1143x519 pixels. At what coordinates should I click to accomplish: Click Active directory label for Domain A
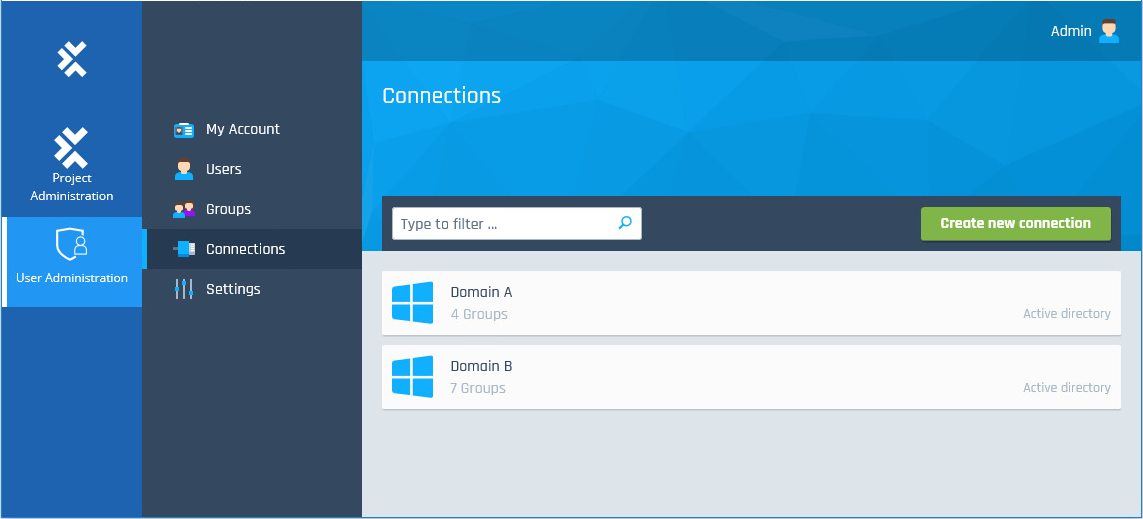[1066, 314]
